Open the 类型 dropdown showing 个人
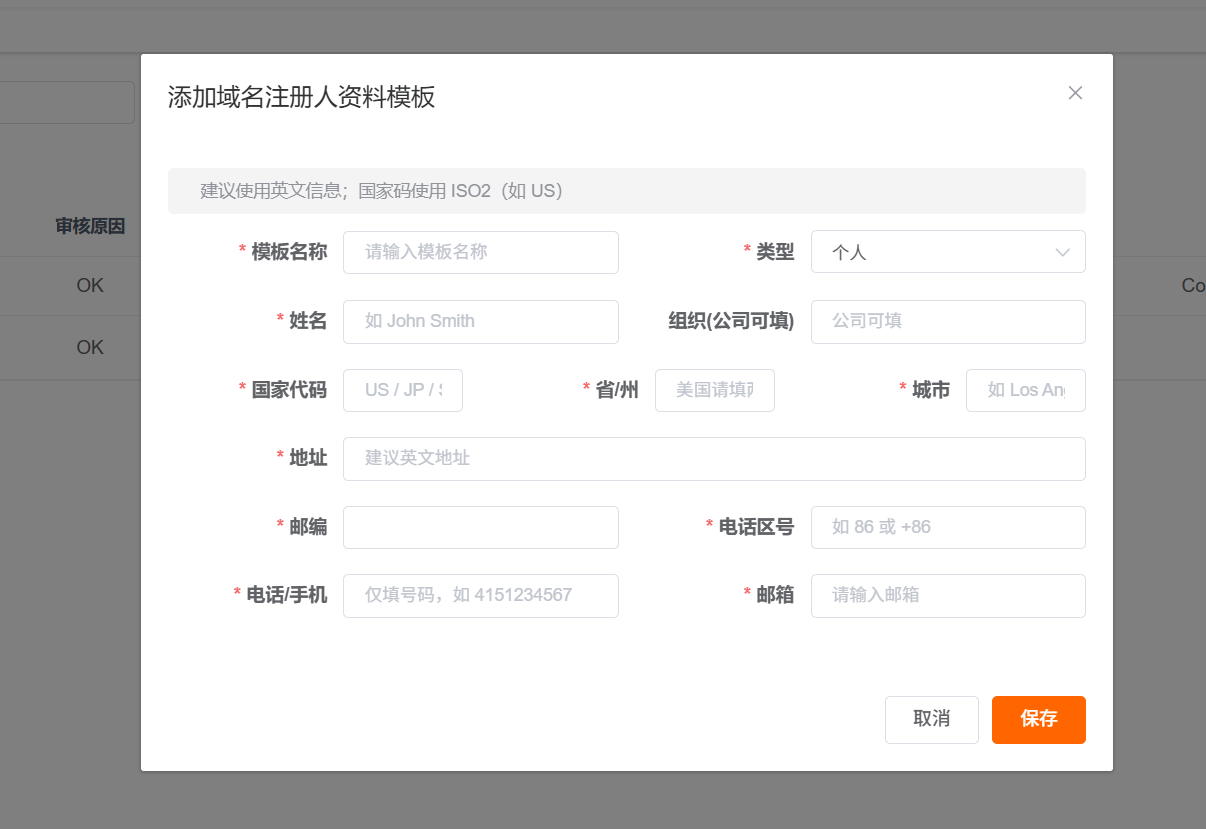Viewport: 1206px width, 829px height. (948, 252)
